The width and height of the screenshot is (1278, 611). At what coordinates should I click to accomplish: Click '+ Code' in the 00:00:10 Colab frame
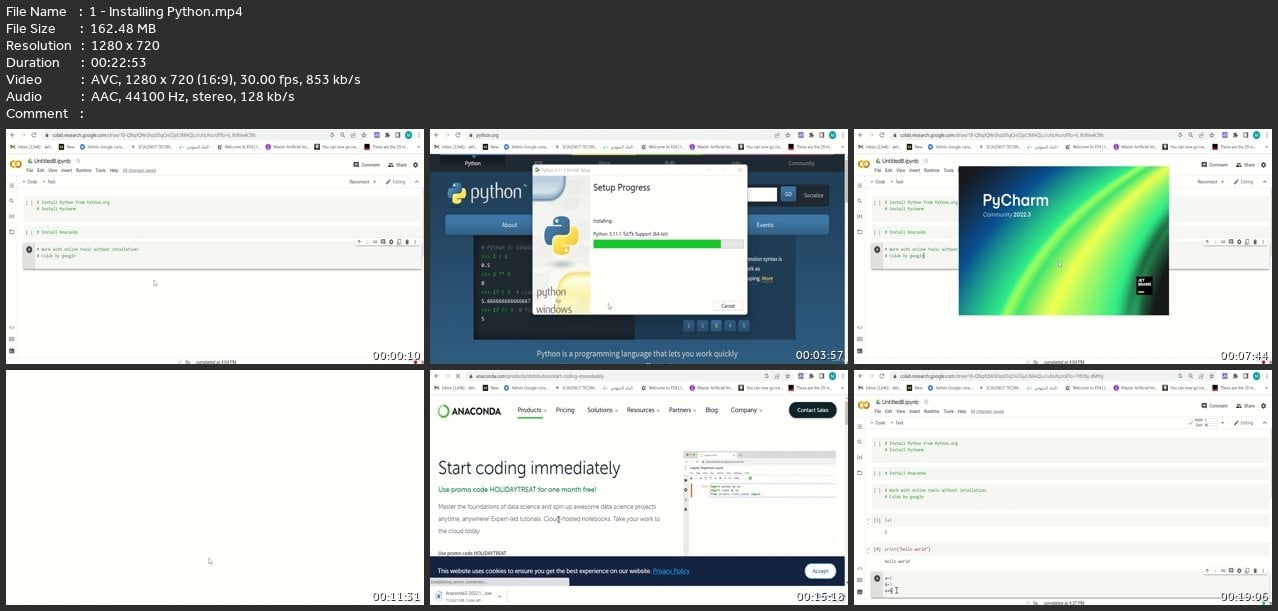[x=30, y=182]
